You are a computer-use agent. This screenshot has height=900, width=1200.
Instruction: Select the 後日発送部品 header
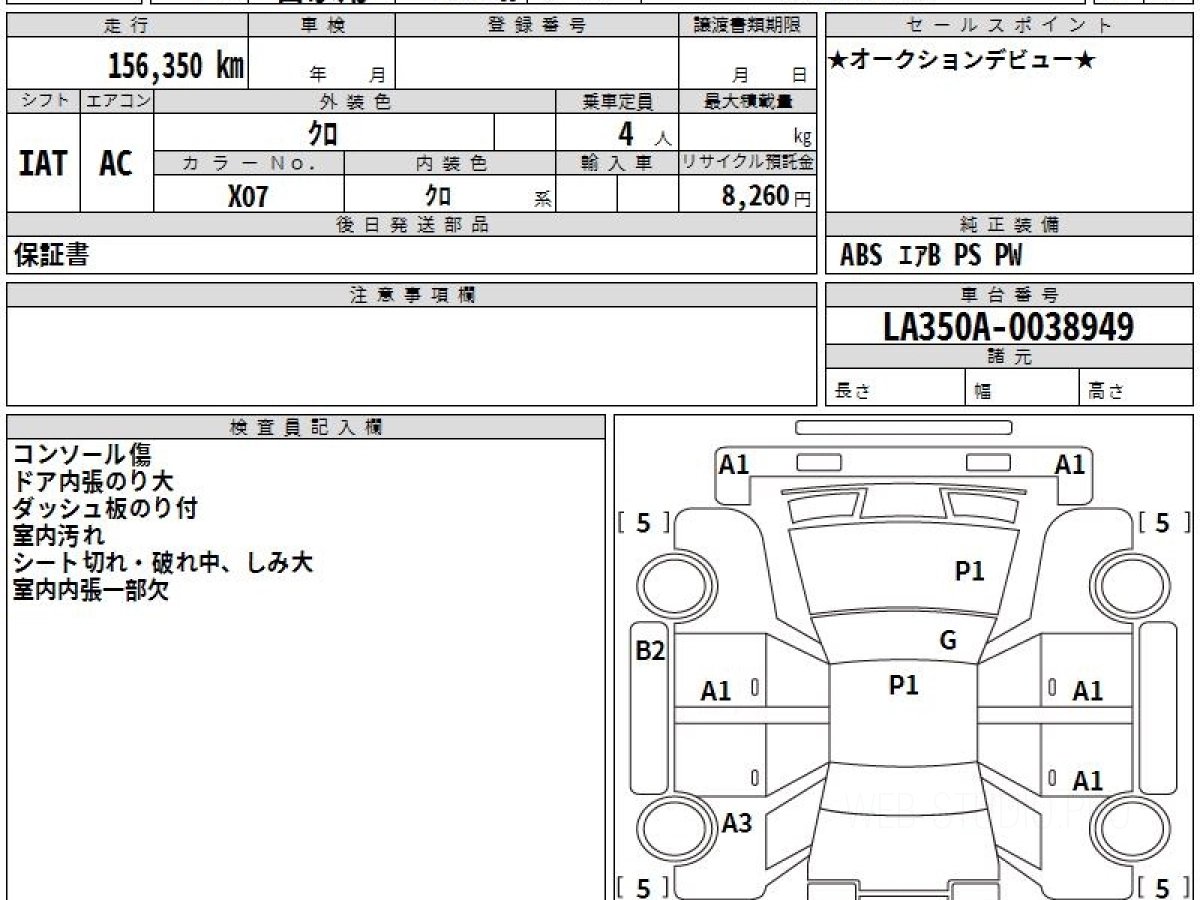coord(411,225)
